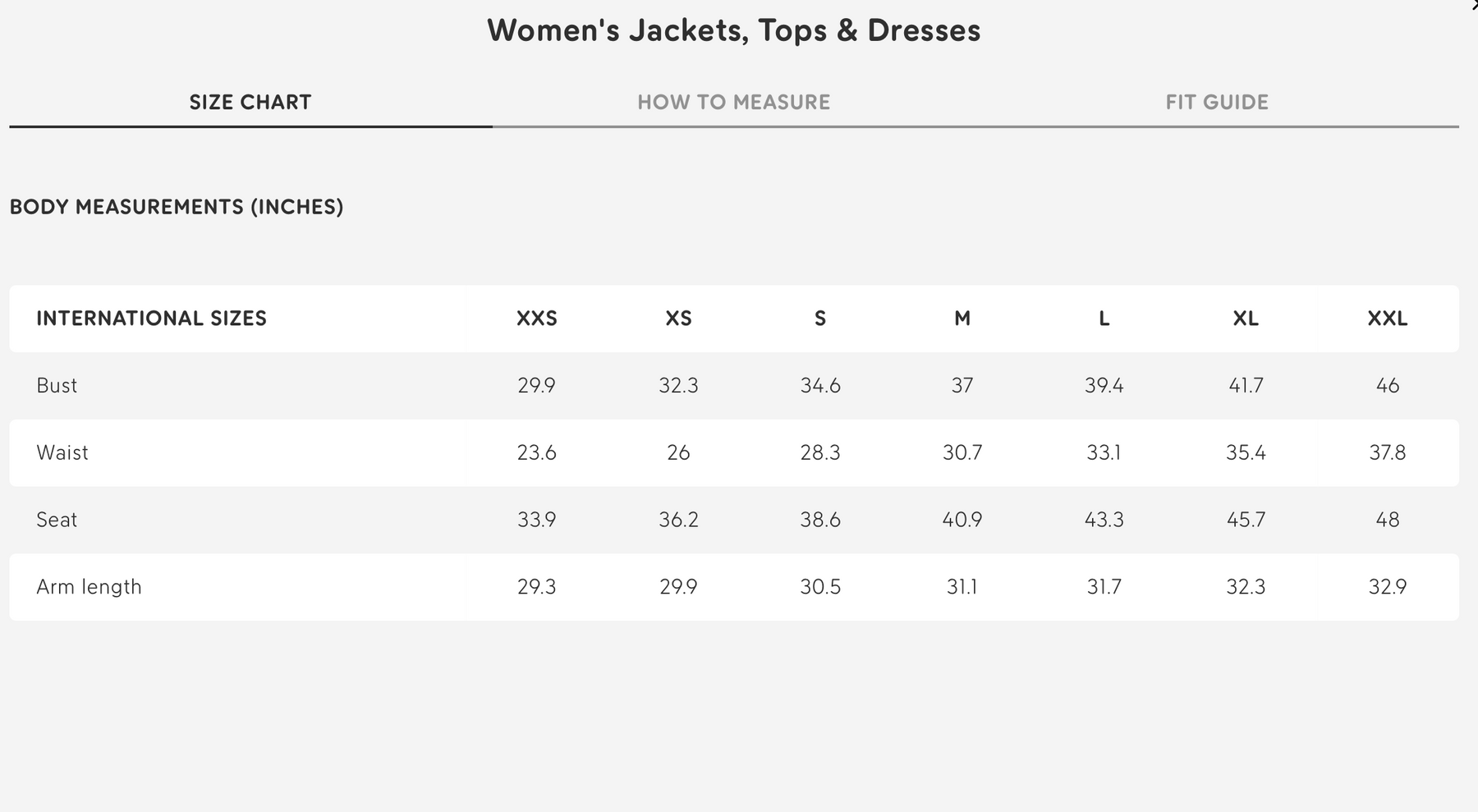This screenshot has width=1478, height=812.
Task: Select the Bust row label
Action: click(x=57, y=386)
